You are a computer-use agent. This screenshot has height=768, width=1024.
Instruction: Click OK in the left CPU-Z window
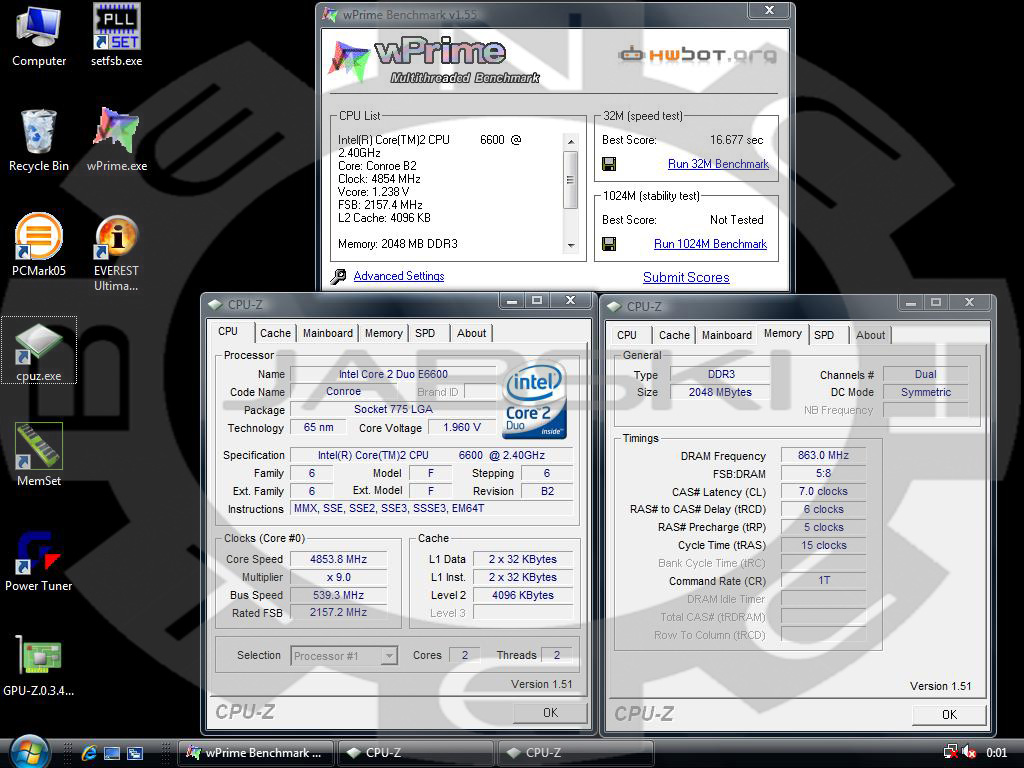[551, 712]
